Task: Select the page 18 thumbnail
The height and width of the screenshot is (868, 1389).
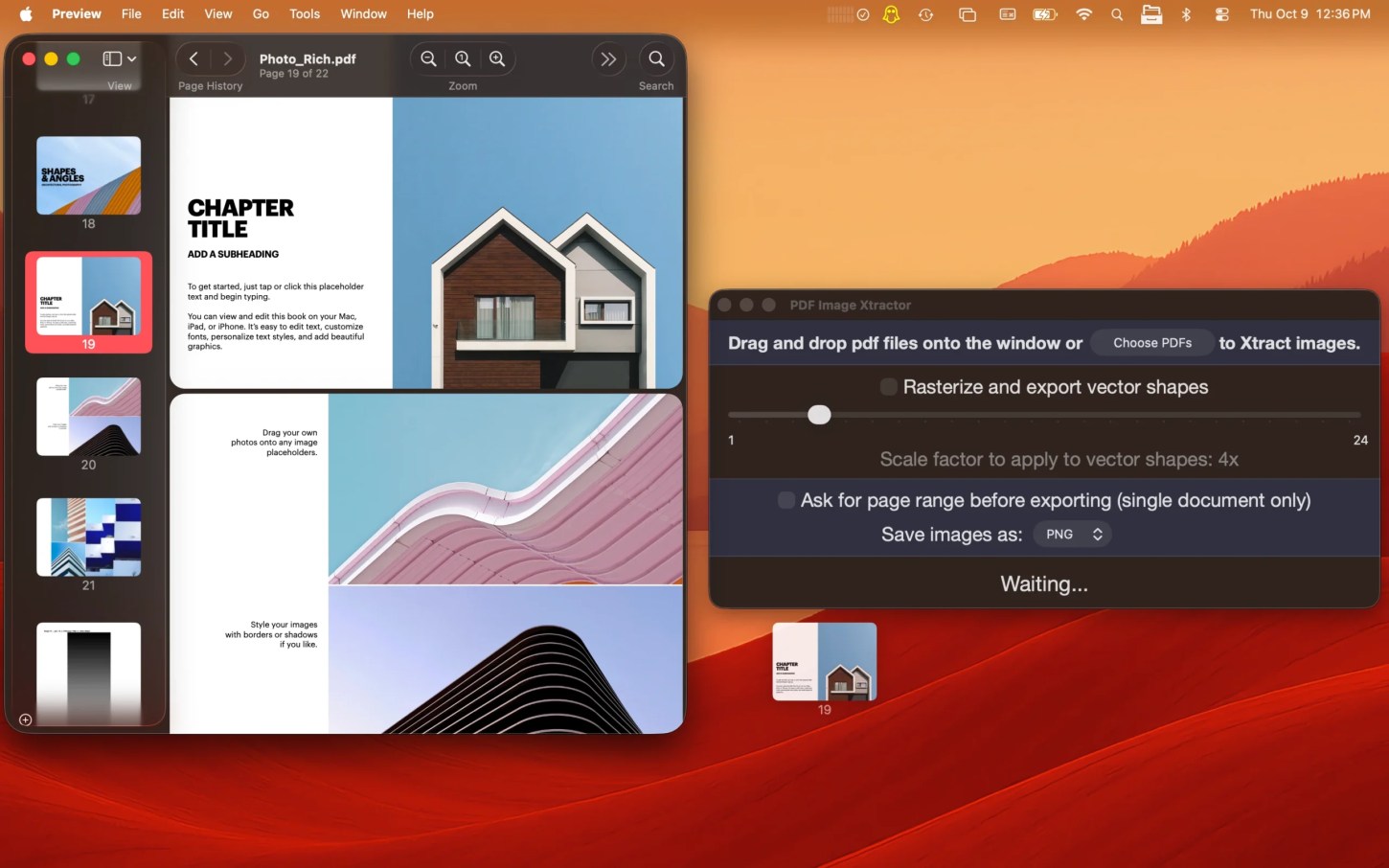Action: pyautogui.click(x=89, y=175)
